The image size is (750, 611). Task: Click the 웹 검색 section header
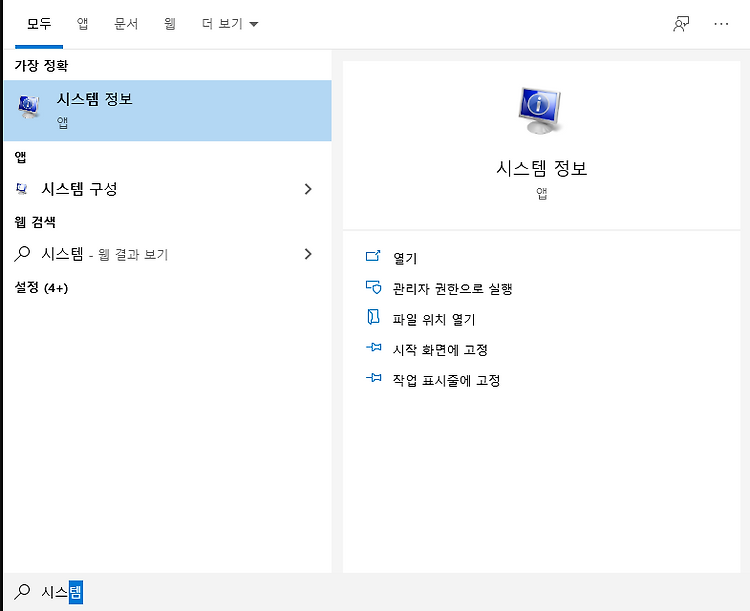coord(35,222)
